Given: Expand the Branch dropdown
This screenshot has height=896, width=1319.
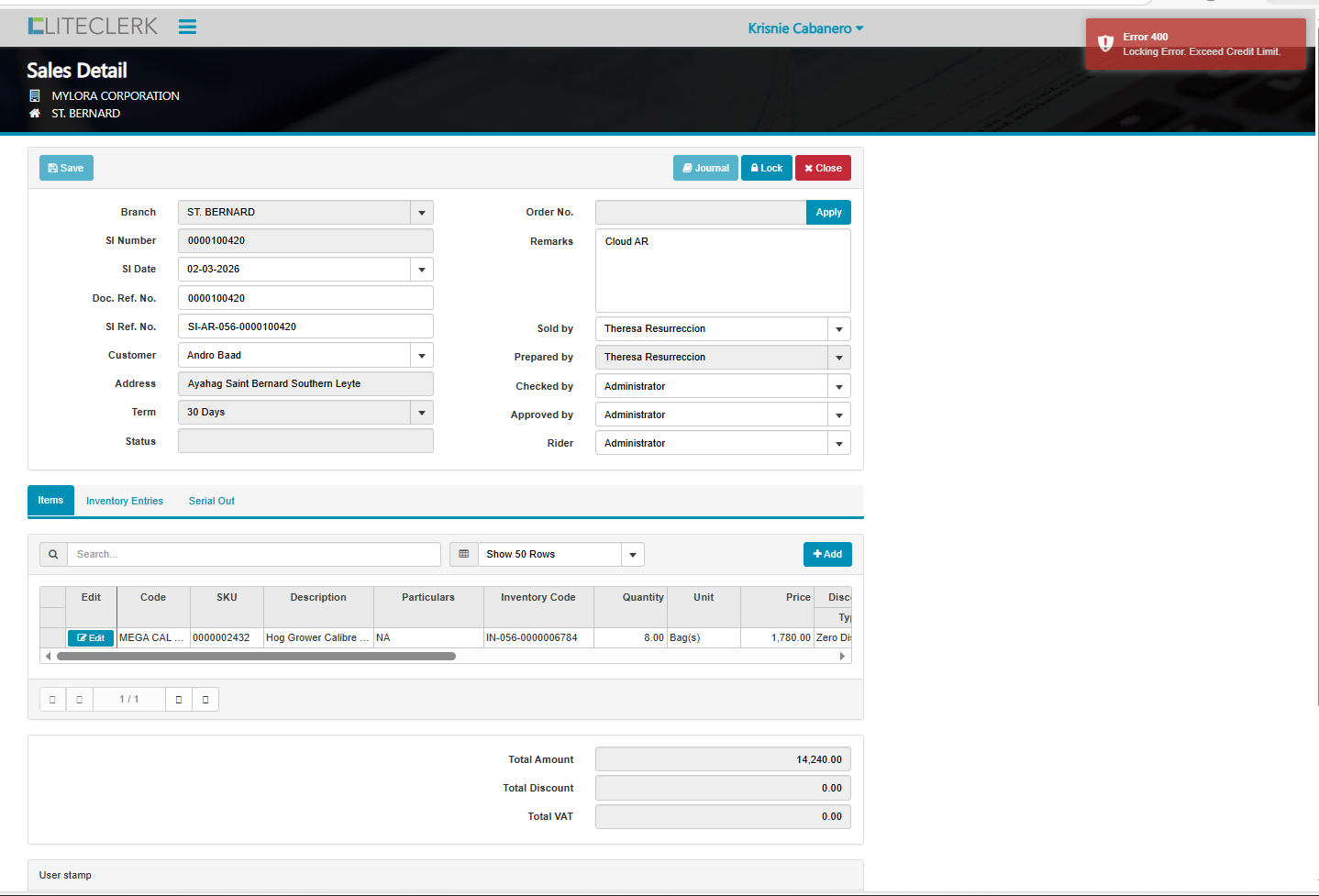Looking at the screenshot, I should pos(422,213).
